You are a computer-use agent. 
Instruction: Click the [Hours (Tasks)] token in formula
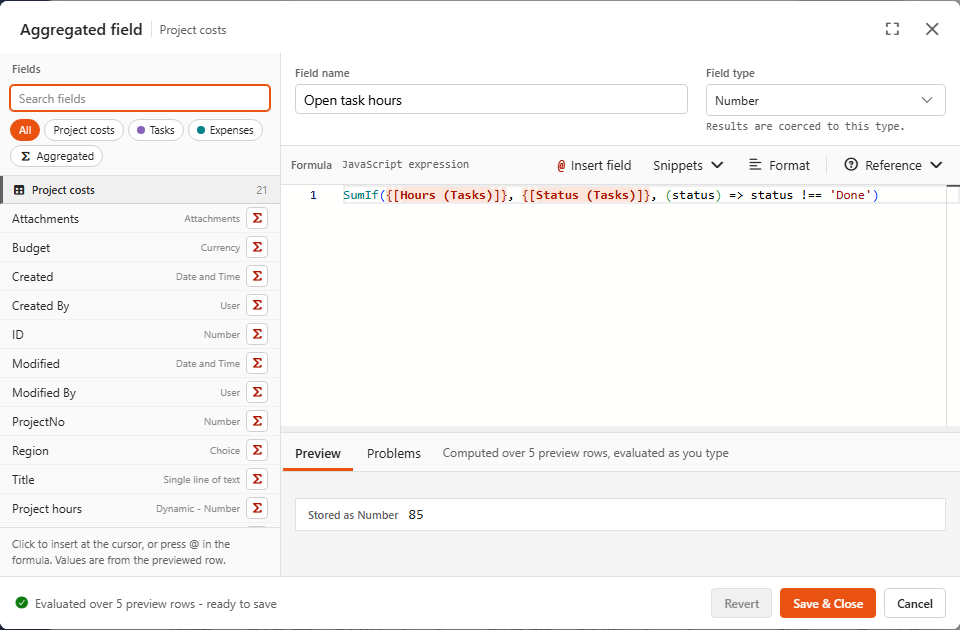446,195
